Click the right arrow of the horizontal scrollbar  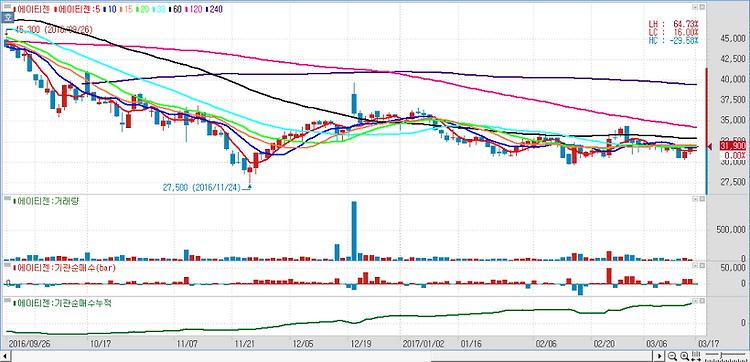click(x=660, y=356)
